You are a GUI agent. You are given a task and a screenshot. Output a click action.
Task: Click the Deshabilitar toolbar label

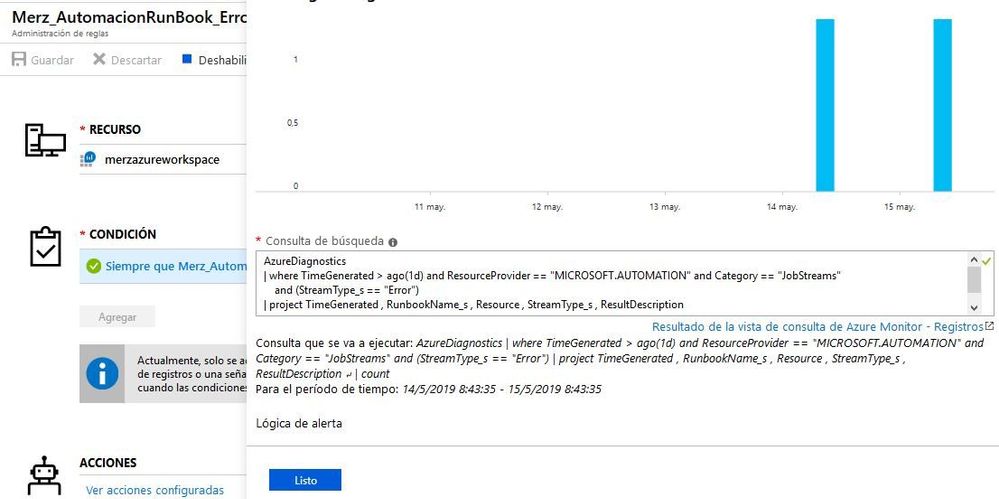click(x=222, y=60)
